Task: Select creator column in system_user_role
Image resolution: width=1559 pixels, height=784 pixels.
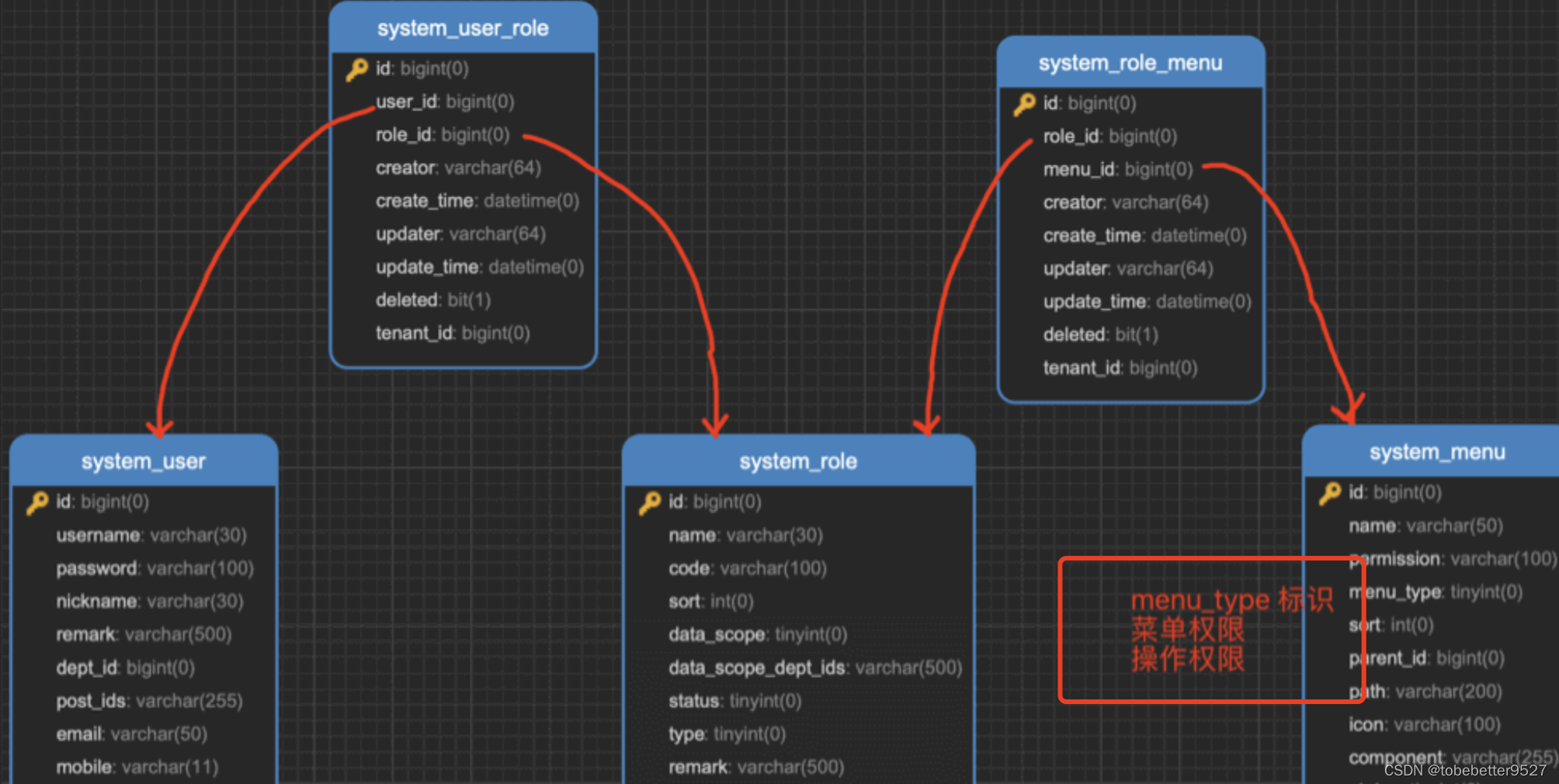Action: pyautogui.click(x=458, y=168)
